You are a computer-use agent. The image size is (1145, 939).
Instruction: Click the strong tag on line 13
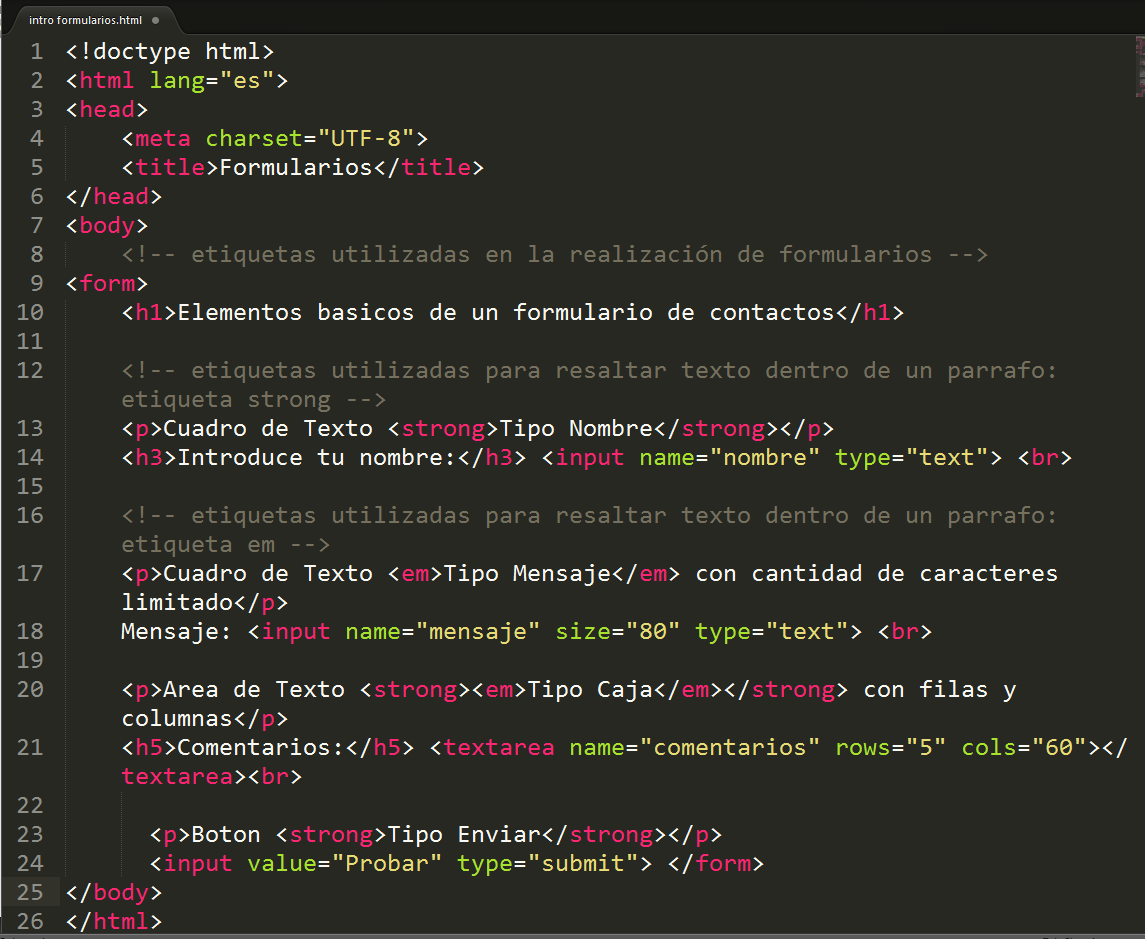tap(444, 428)
